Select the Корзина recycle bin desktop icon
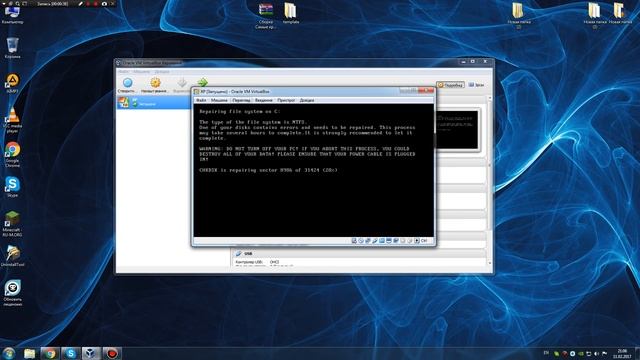Viewport: 640px width, 360px height. click(x=12, y=48)
